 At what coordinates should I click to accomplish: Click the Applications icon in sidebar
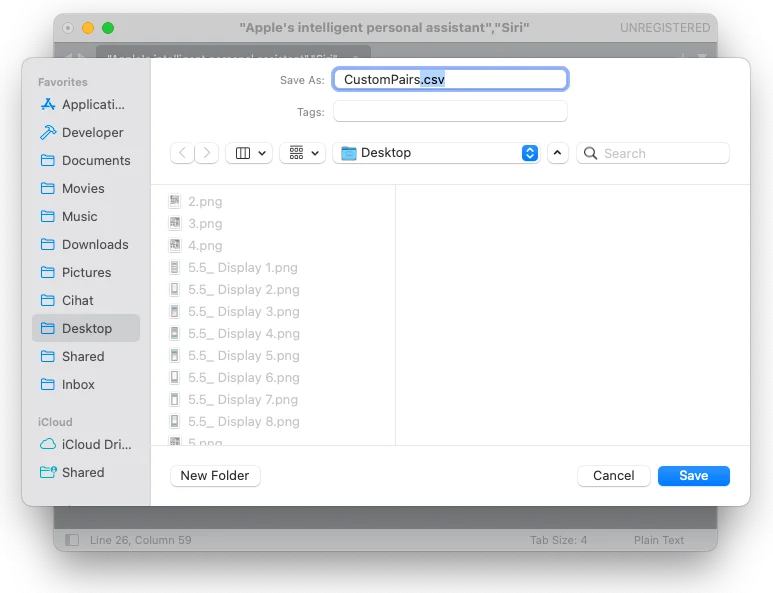[47, 104]
